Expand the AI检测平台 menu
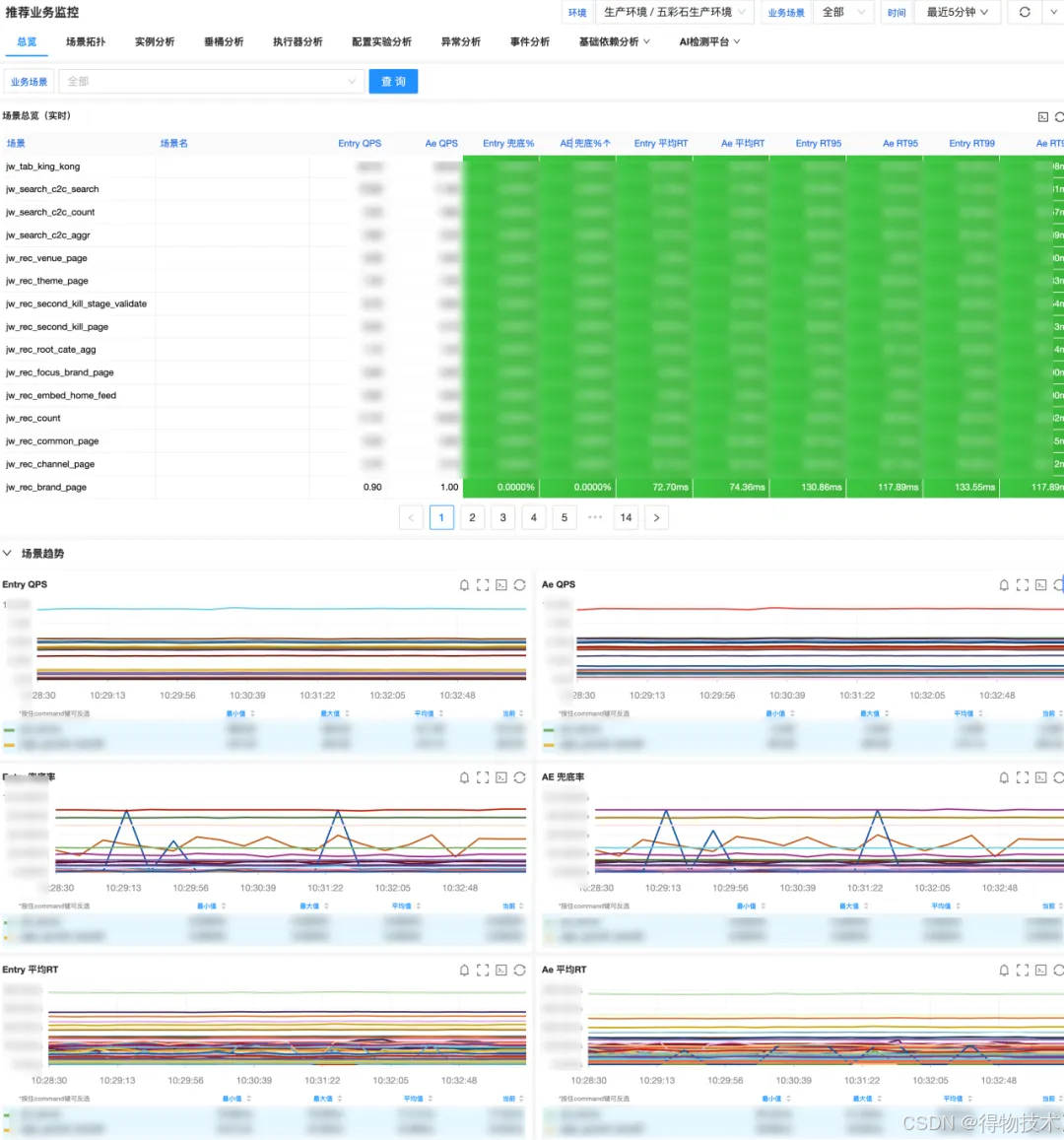Image resolution: width=1064 pixels, height=1140 pixels. pos(709,42)
